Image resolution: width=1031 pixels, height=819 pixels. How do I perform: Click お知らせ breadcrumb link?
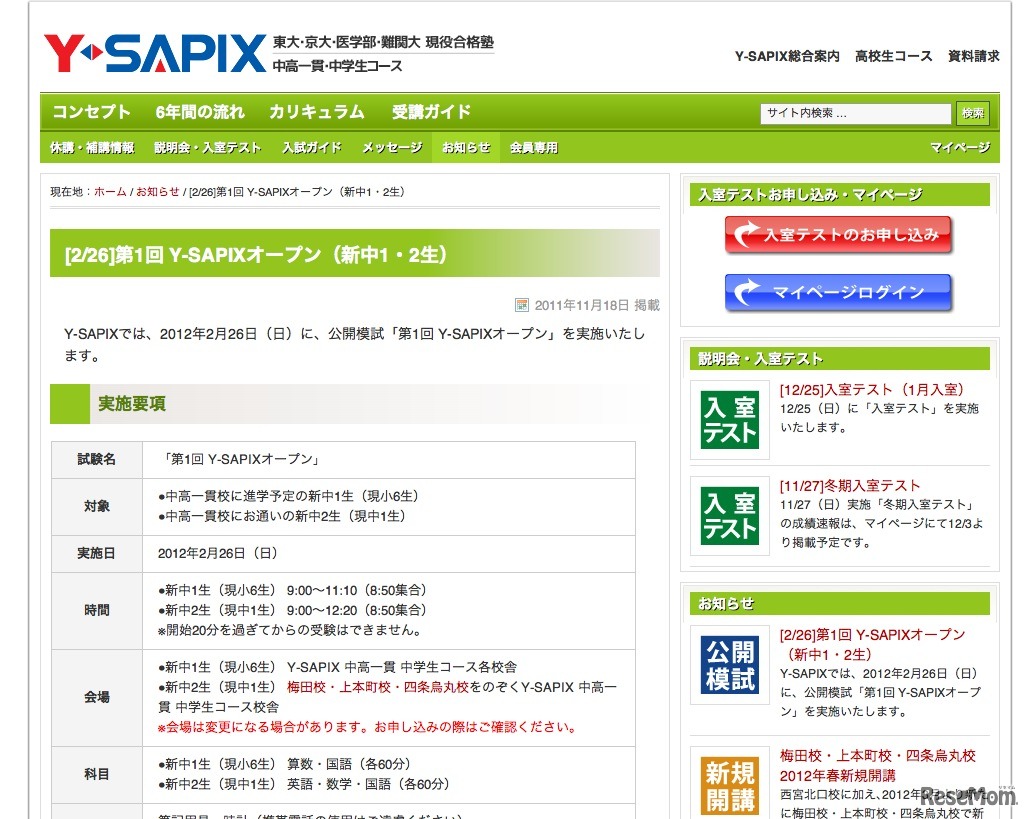pos(158,192)
